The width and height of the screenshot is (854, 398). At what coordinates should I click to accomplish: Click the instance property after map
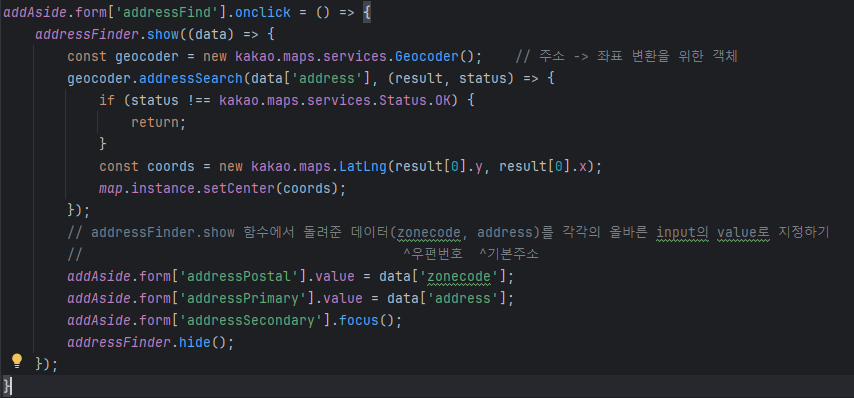coord(163,188)
